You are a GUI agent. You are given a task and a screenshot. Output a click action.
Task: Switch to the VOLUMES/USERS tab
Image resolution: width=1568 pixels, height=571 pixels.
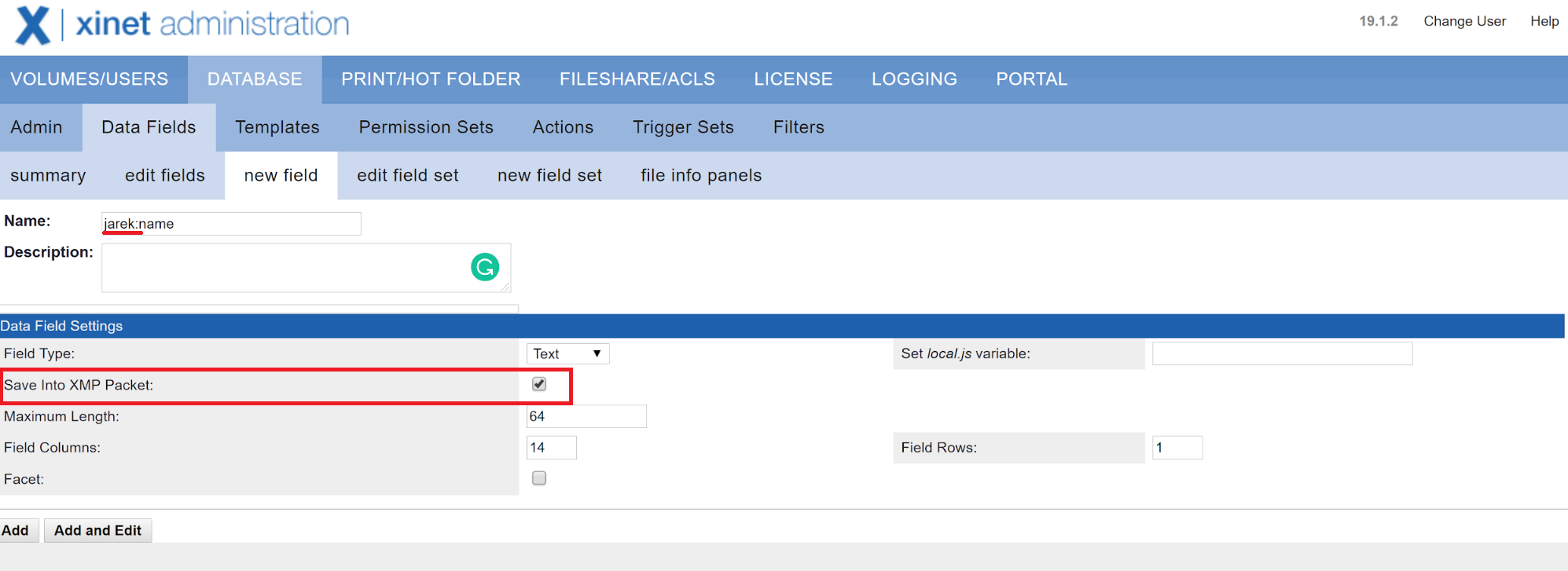point(90,79)
